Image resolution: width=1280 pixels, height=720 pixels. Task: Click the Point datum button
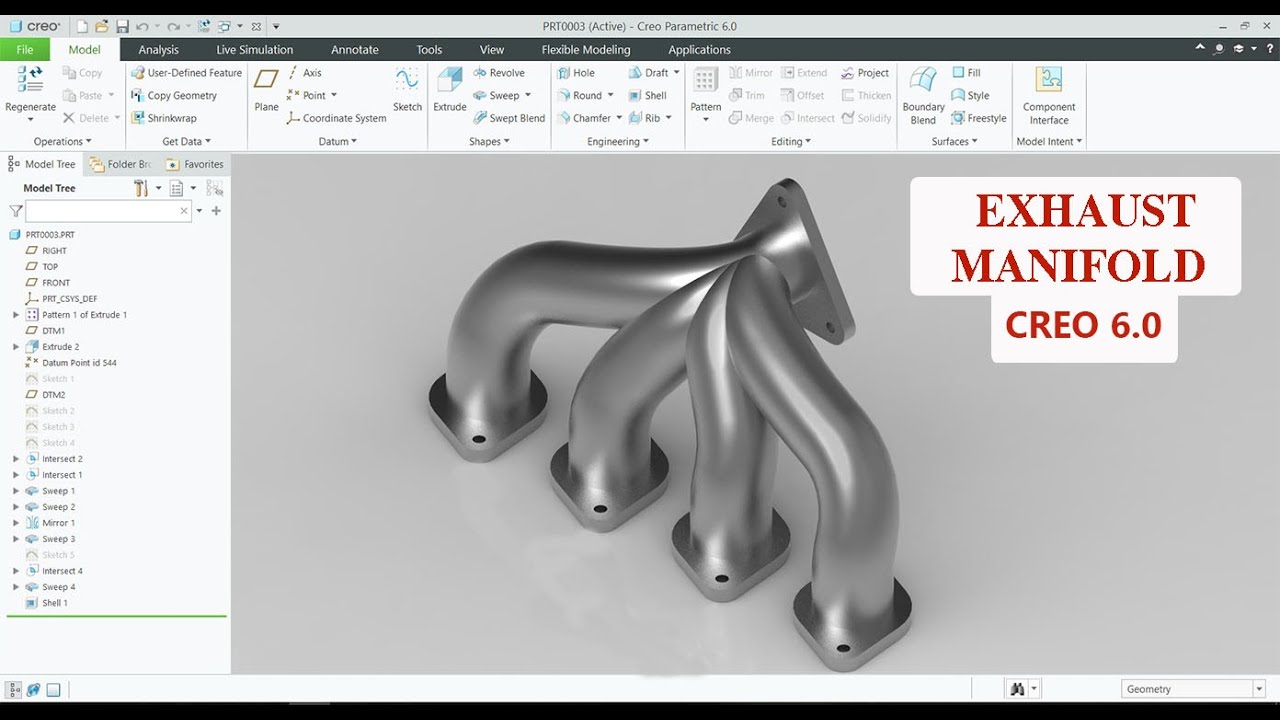(307, 96)
